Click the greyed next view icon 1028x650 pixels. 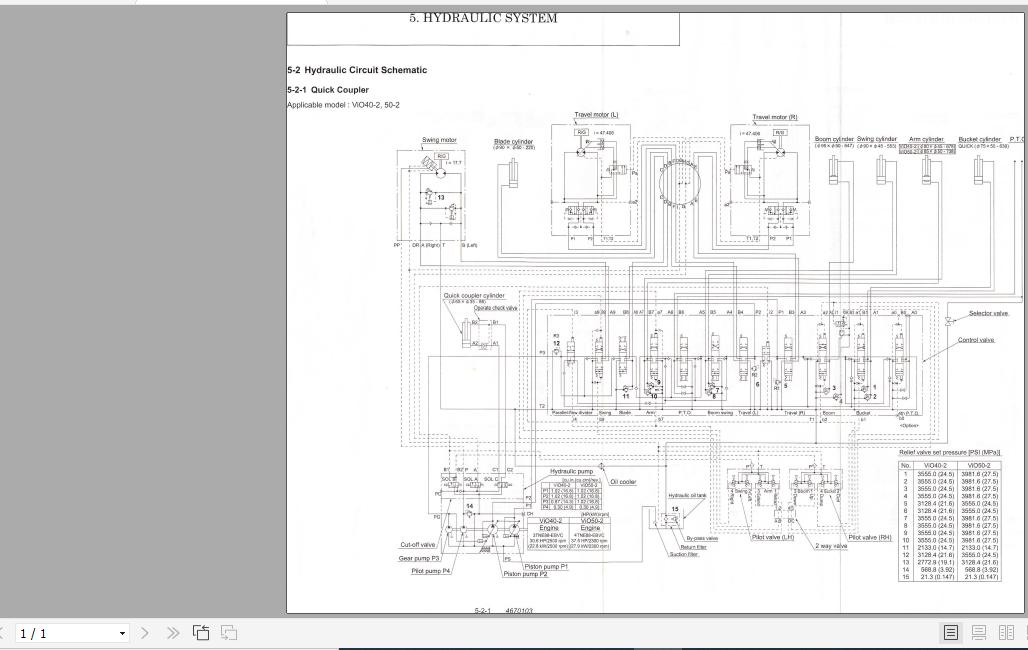229,633
